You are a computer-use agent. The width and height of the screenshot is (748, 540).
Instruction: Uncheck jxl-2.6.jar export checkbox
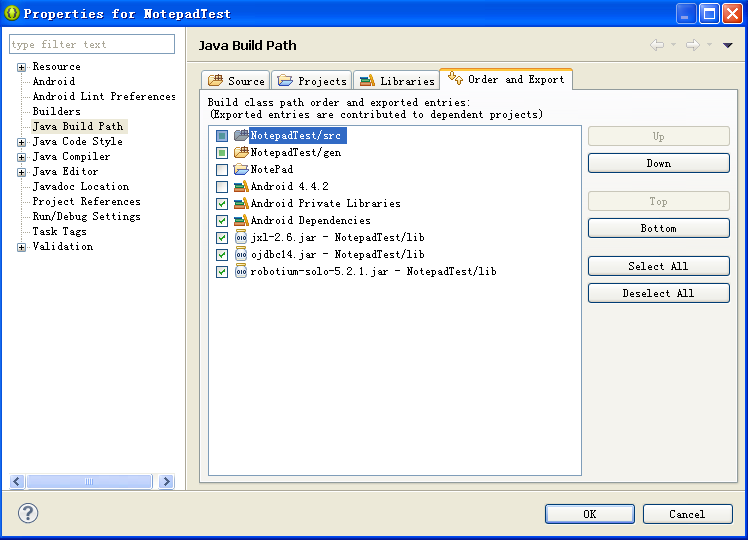222,238
